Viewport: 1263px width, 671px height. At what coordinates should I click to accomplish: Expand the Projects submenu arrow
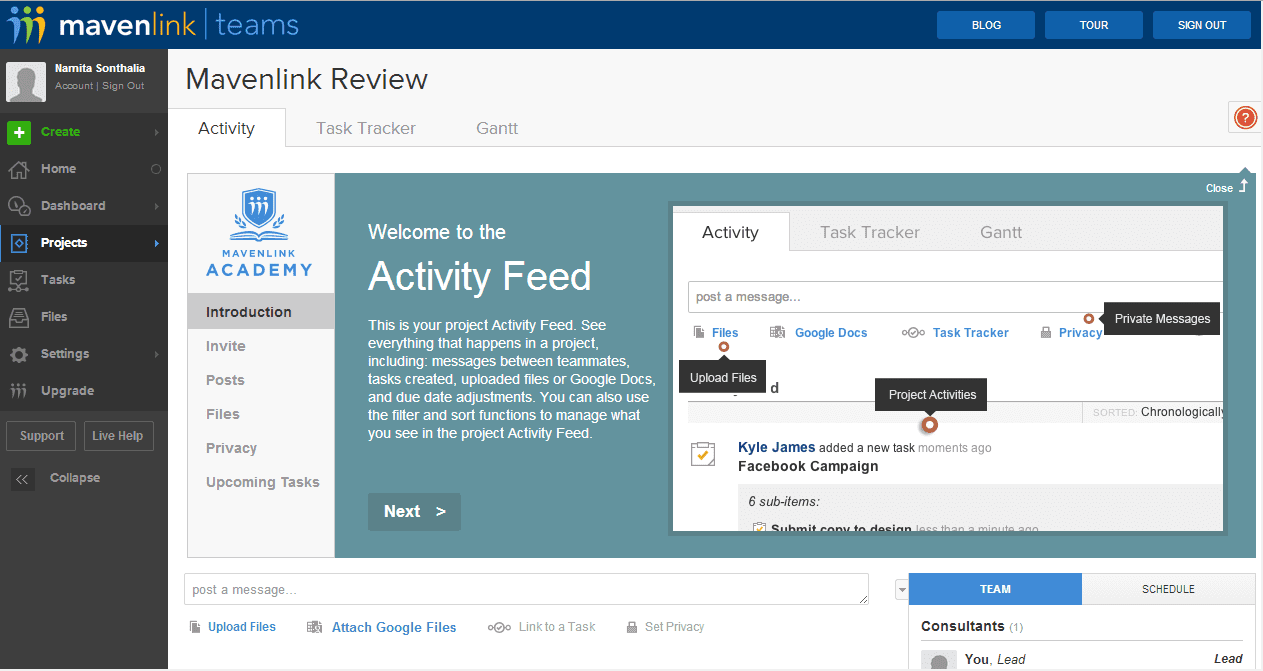(x=156, y=243)
